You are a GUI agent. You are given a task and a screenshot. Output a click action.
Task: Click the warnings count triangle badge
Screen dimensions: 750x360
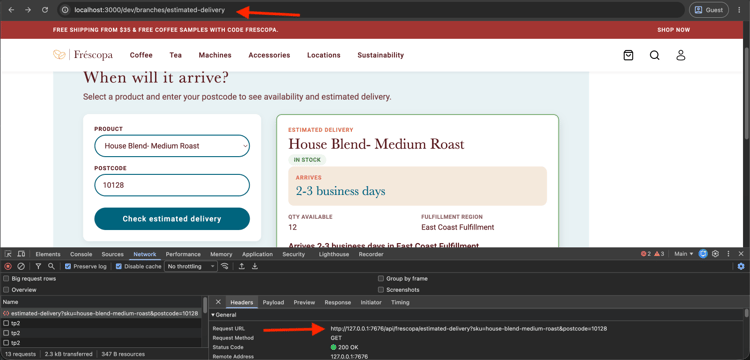click(659, 254)
